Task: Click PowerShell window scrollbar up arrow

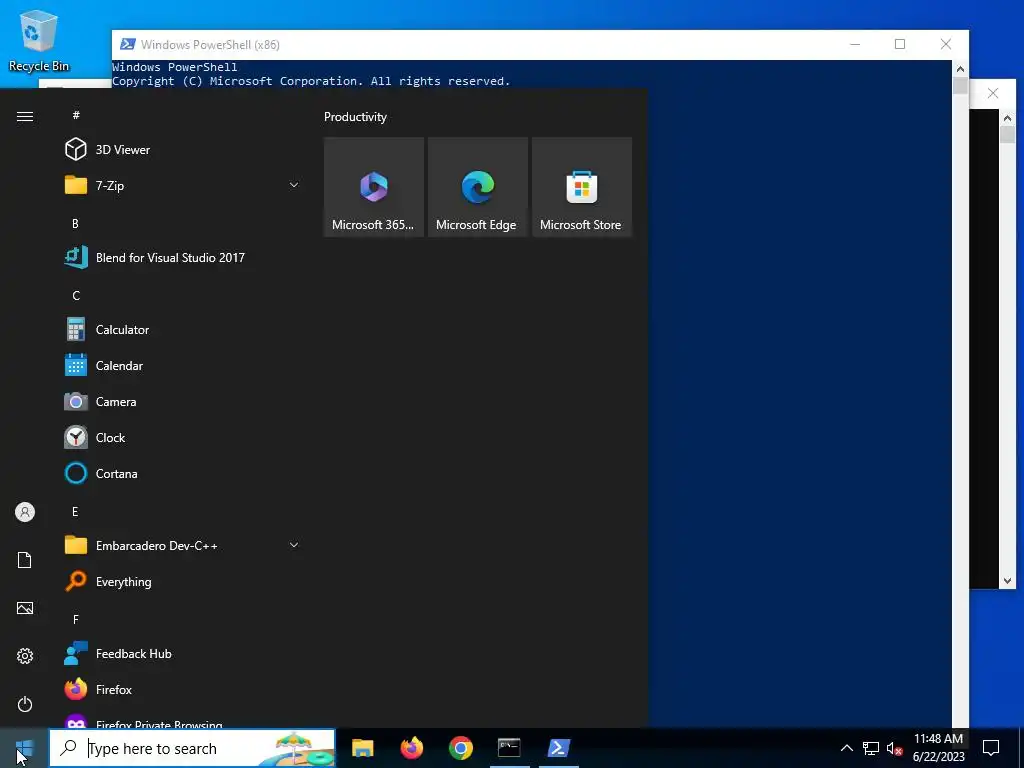Action: pyautogui.click(x=960, y=68)
